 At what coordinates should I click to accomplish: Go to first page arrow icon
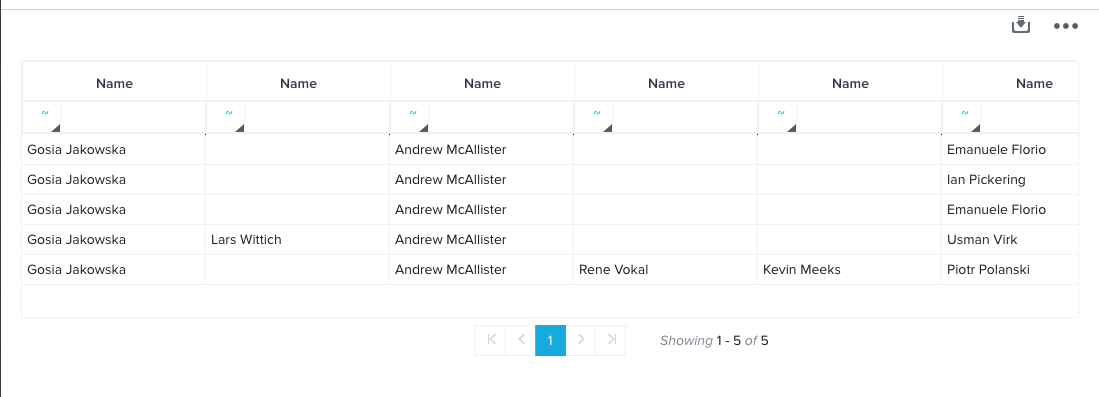coord(491,340)
